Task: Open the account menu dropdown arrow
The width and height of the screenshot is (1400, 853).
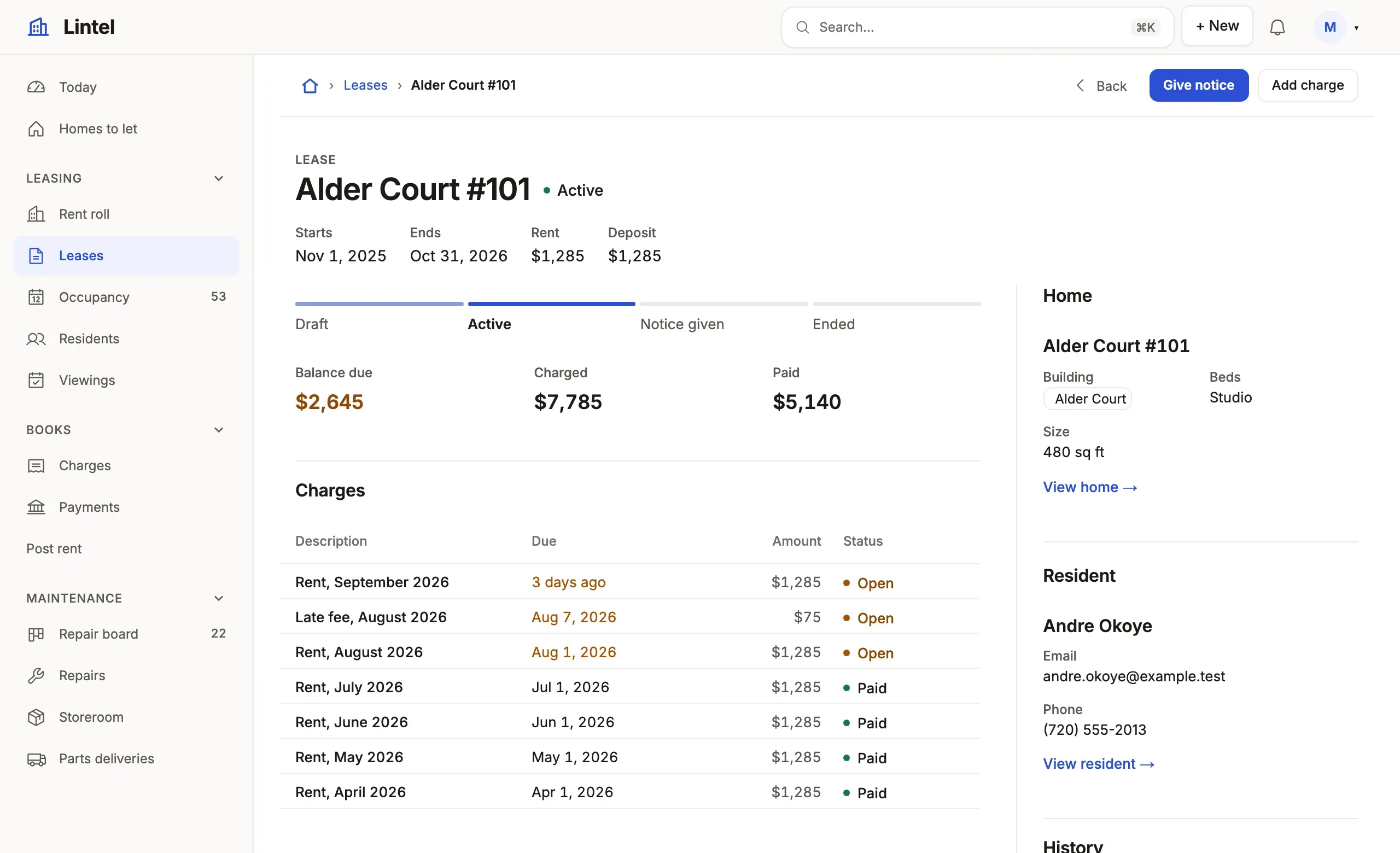Action: click(x=1356, y=28)
